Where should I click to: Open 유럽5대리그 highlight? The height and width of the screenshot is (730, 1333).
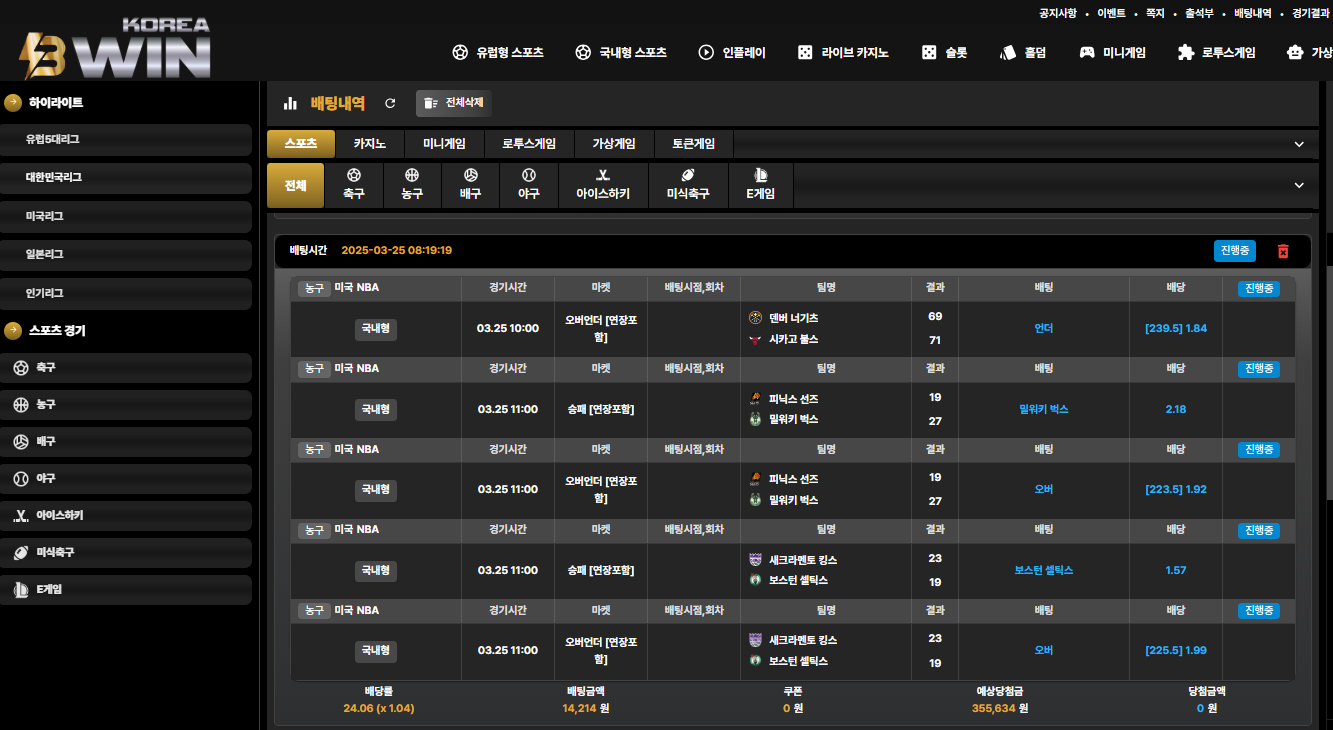126,140
